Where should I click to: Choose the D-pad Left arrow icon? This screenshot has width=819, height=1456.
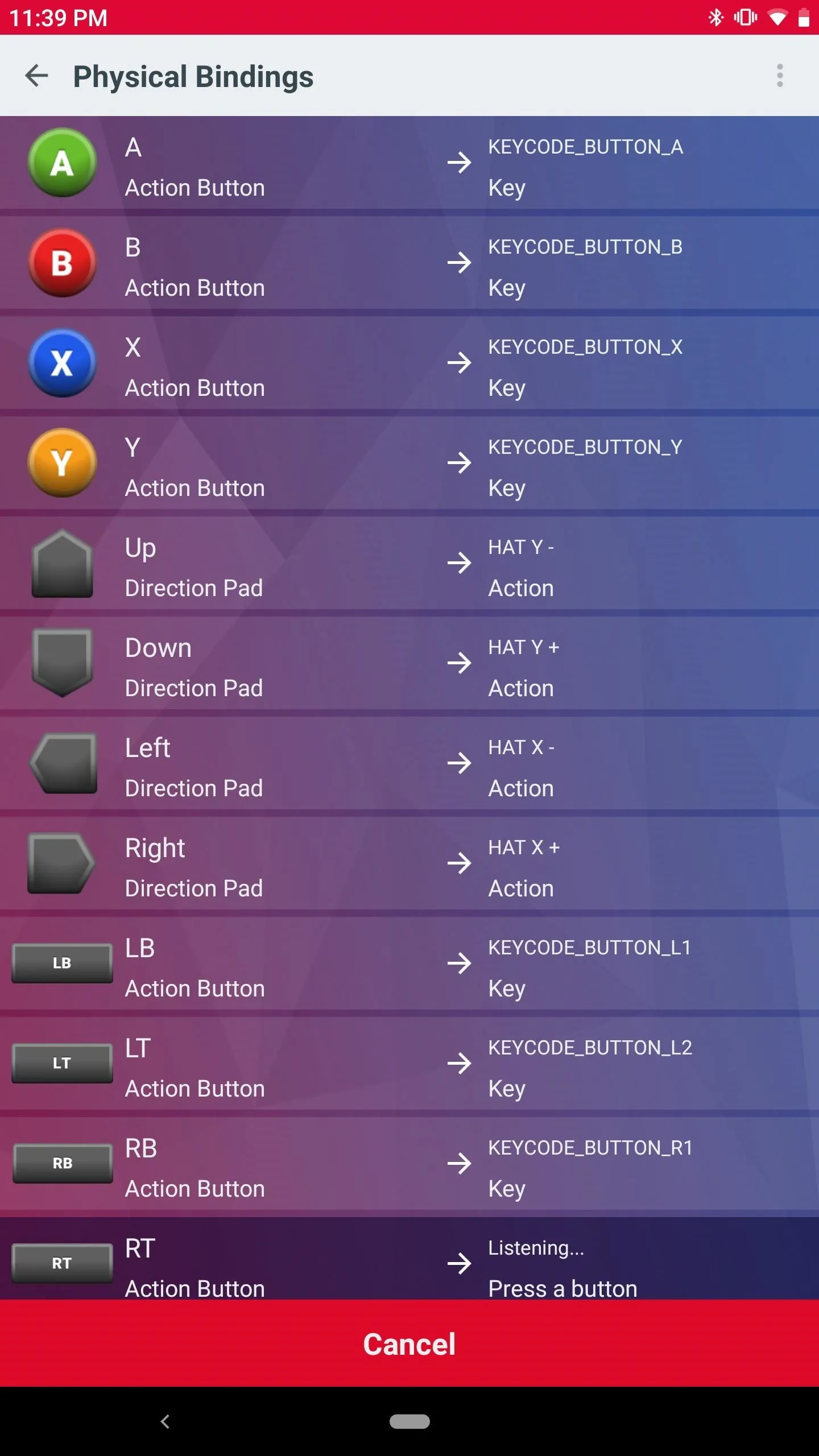[63, 763]
